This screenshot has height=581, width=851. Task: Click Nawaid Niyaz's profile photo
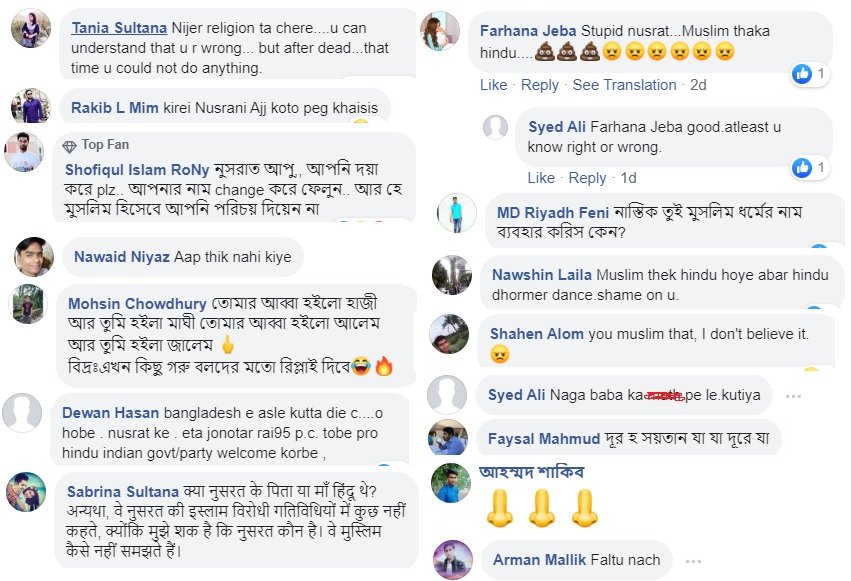(34, 257)
